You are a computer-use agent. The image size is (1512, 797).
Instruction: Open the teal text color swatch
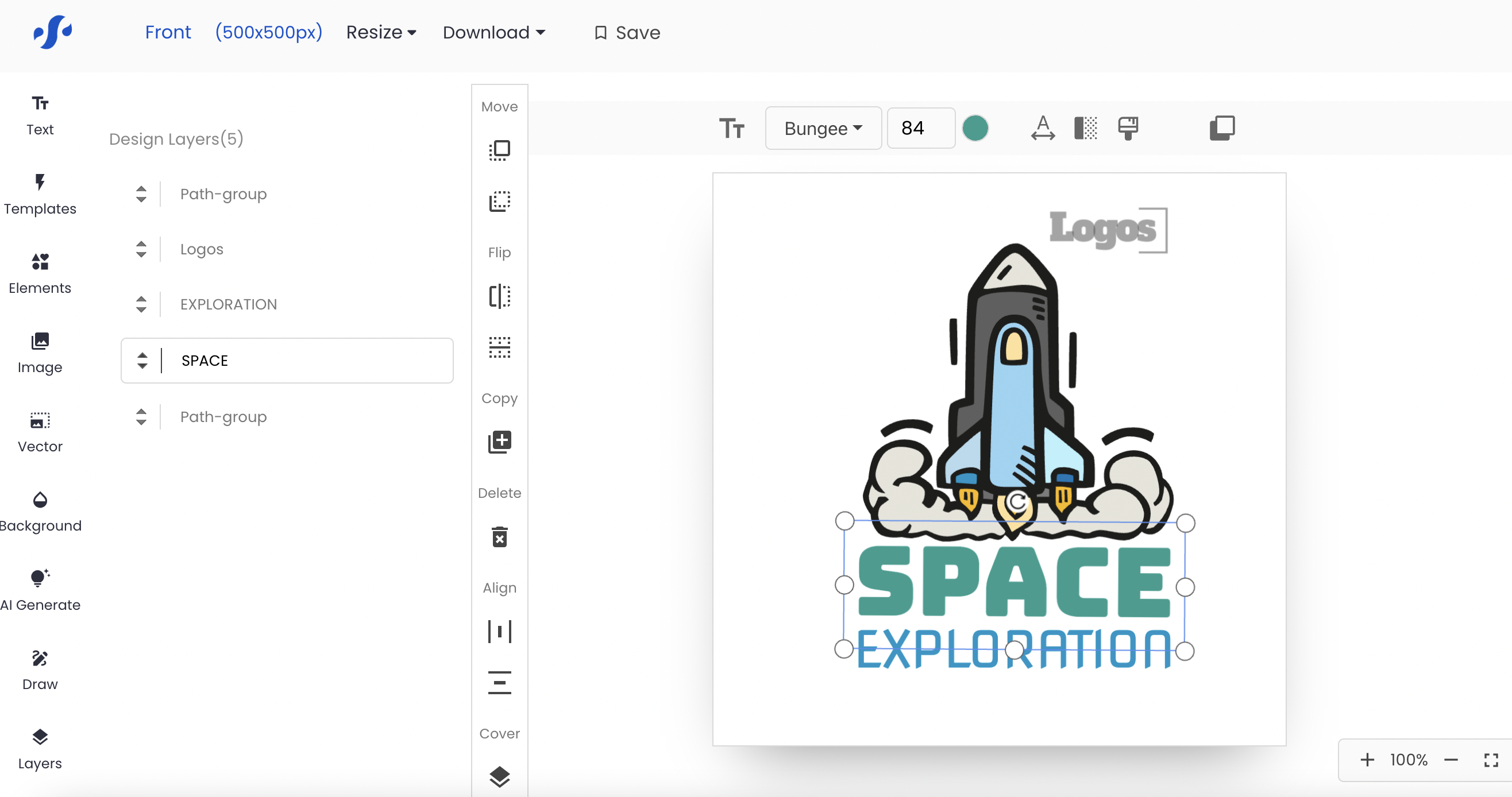point(975,128)
